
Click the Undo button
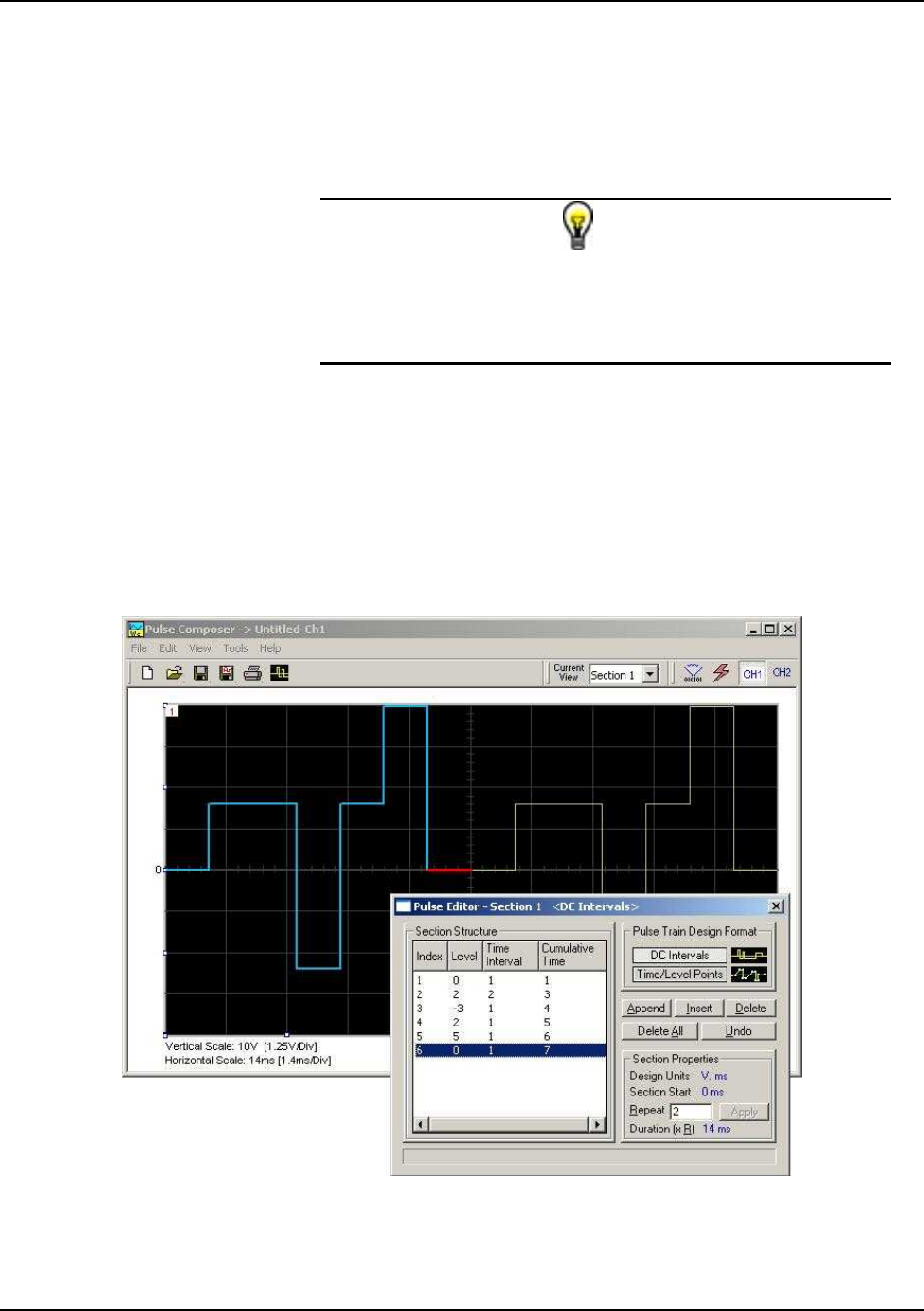click(x=739, y=1031)
